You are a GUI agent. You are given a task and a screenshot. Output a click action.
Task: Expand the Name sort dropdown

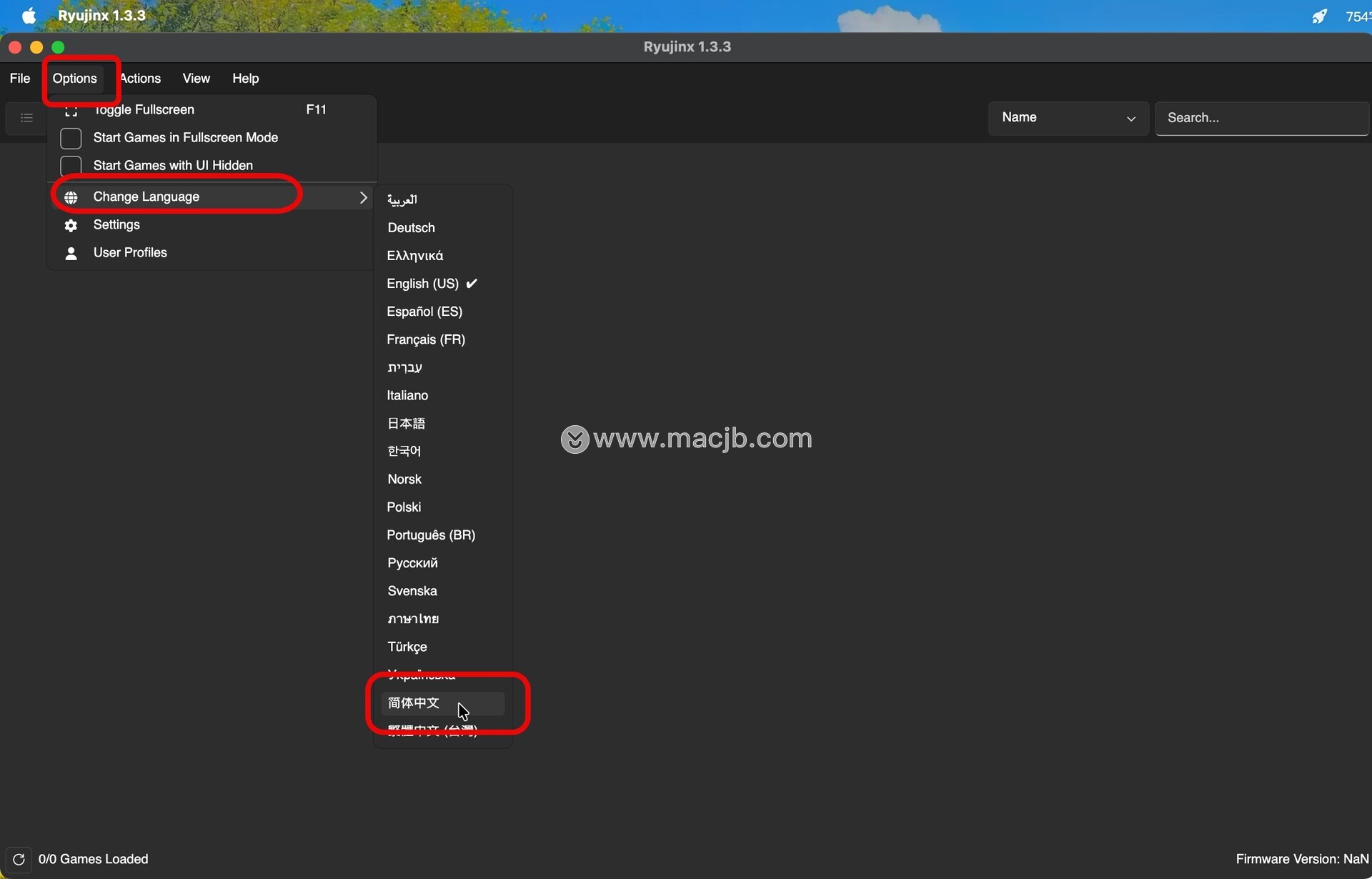(x=1068, y=118)
